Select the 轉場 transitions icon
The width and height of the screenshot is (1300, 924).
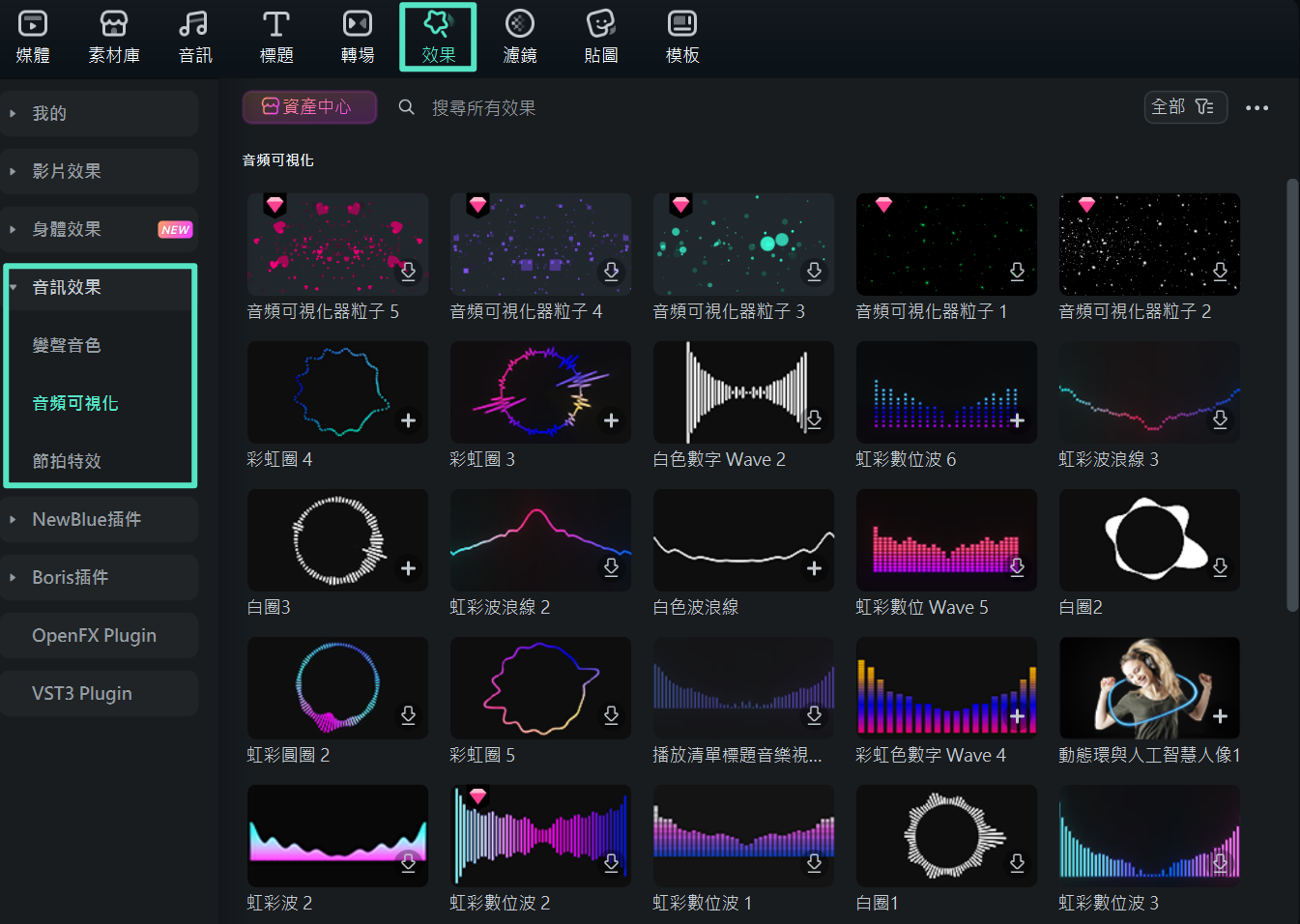[357, 37]
